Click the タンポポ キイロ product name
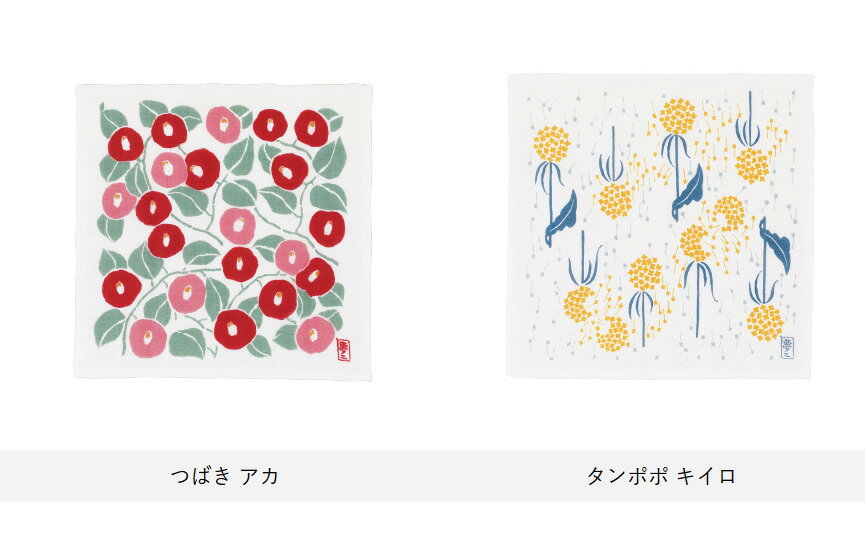The image size is (865, 543). coord(661,476)
